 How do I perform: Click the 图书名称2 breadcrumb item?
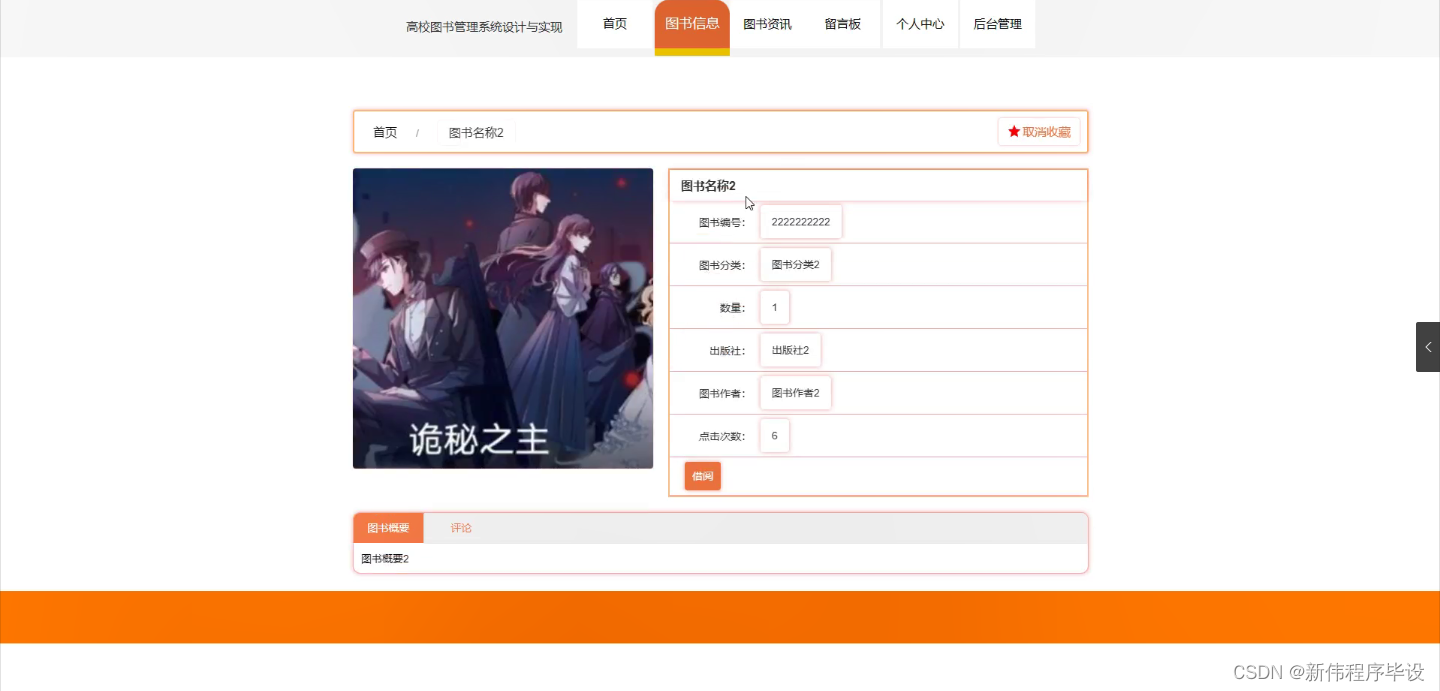pos(476,133)
